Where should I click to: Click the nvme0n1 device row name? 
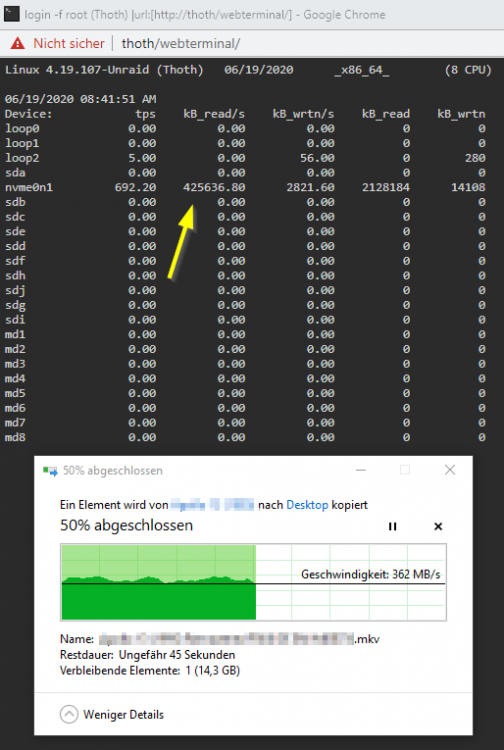pos(29,187)
